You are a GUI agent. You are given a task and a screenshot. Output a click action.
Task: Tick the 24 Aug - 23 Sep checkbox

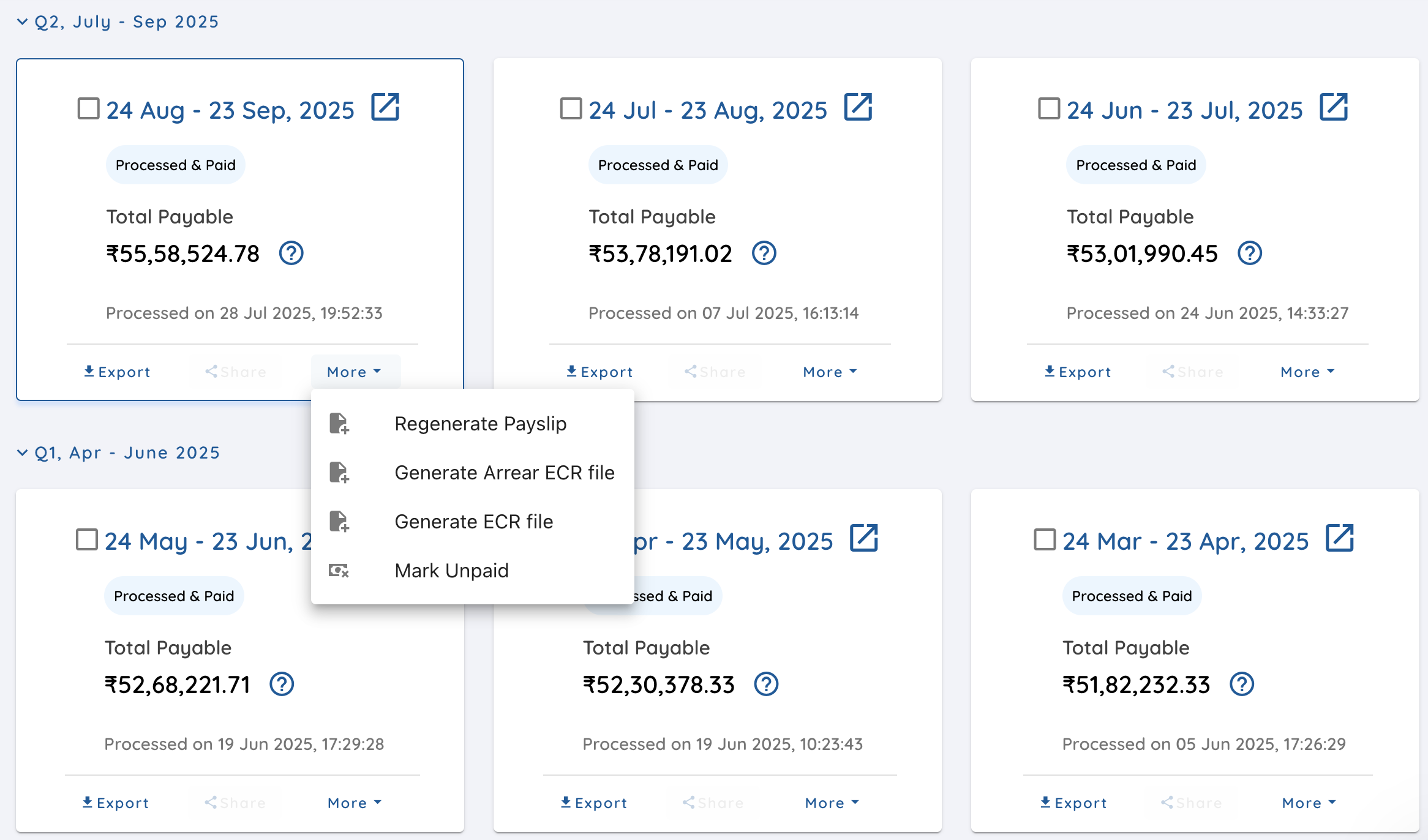coord(89,109)
